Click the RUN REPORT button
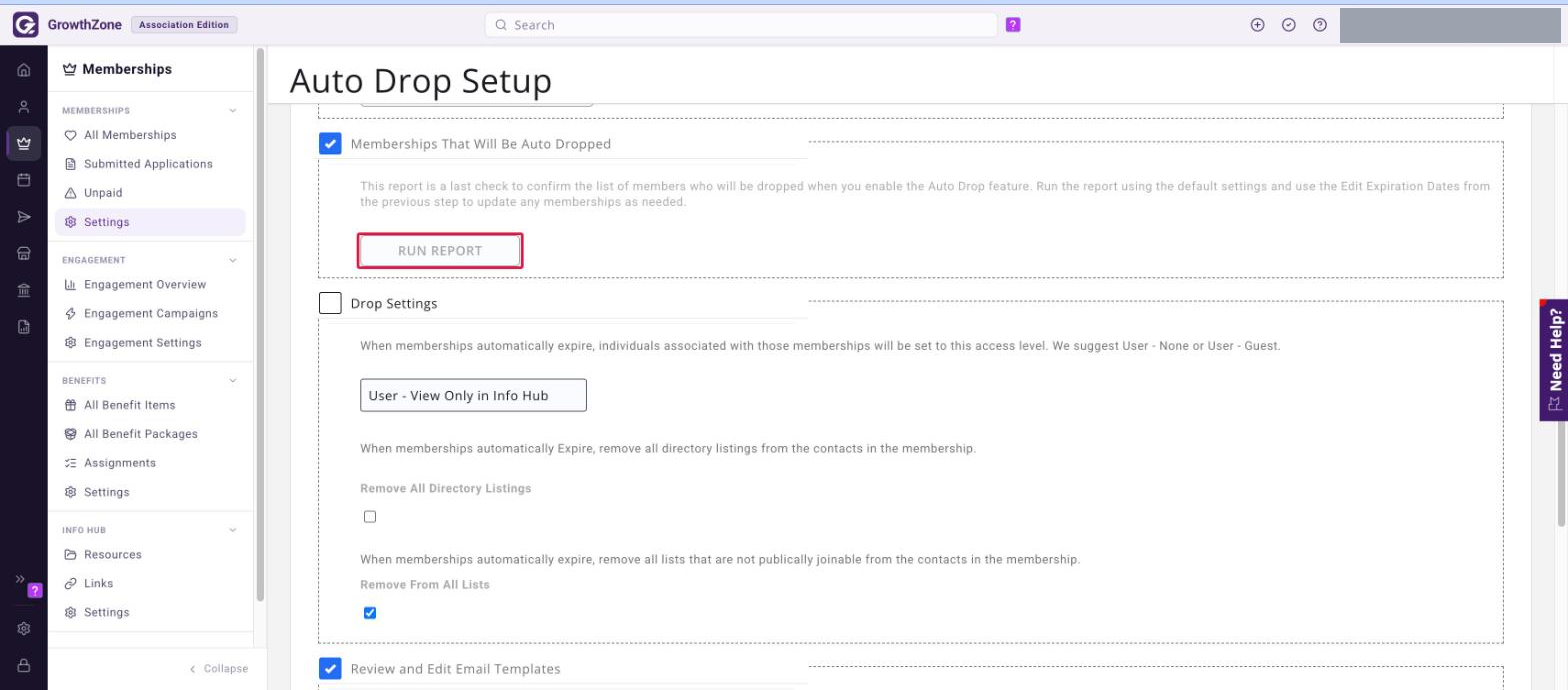Screen dimensions: 1568x690 coord(440,251)
